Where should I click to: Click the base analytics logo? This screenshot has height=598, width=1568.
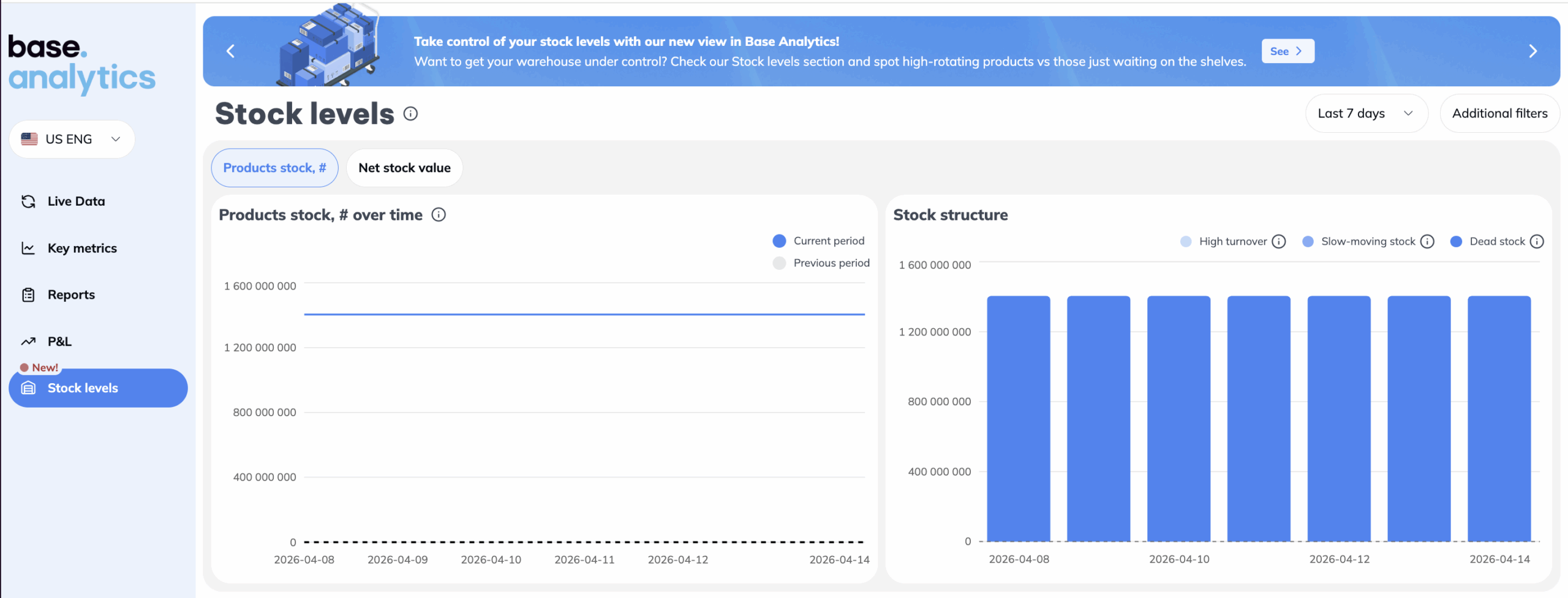click(x=81, y=64)
